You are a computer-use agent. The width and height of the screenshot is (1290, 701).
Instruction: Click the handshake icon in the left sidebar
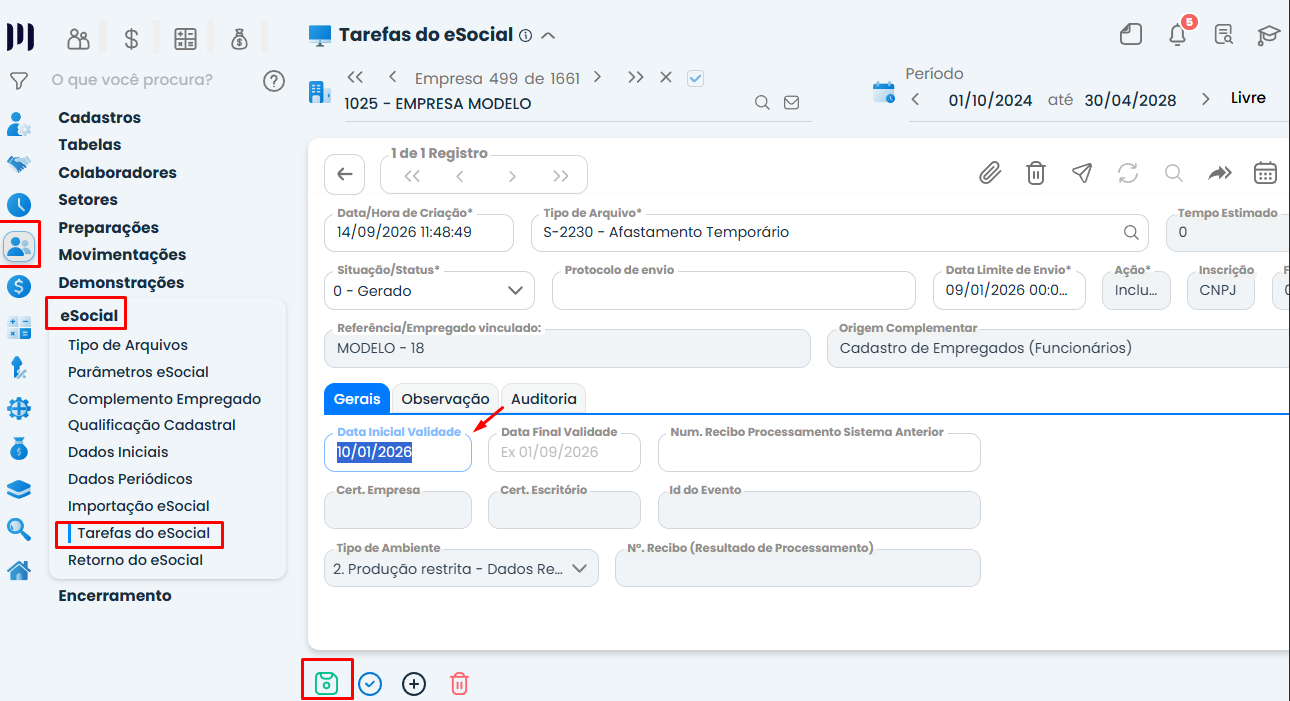[19, 164]
